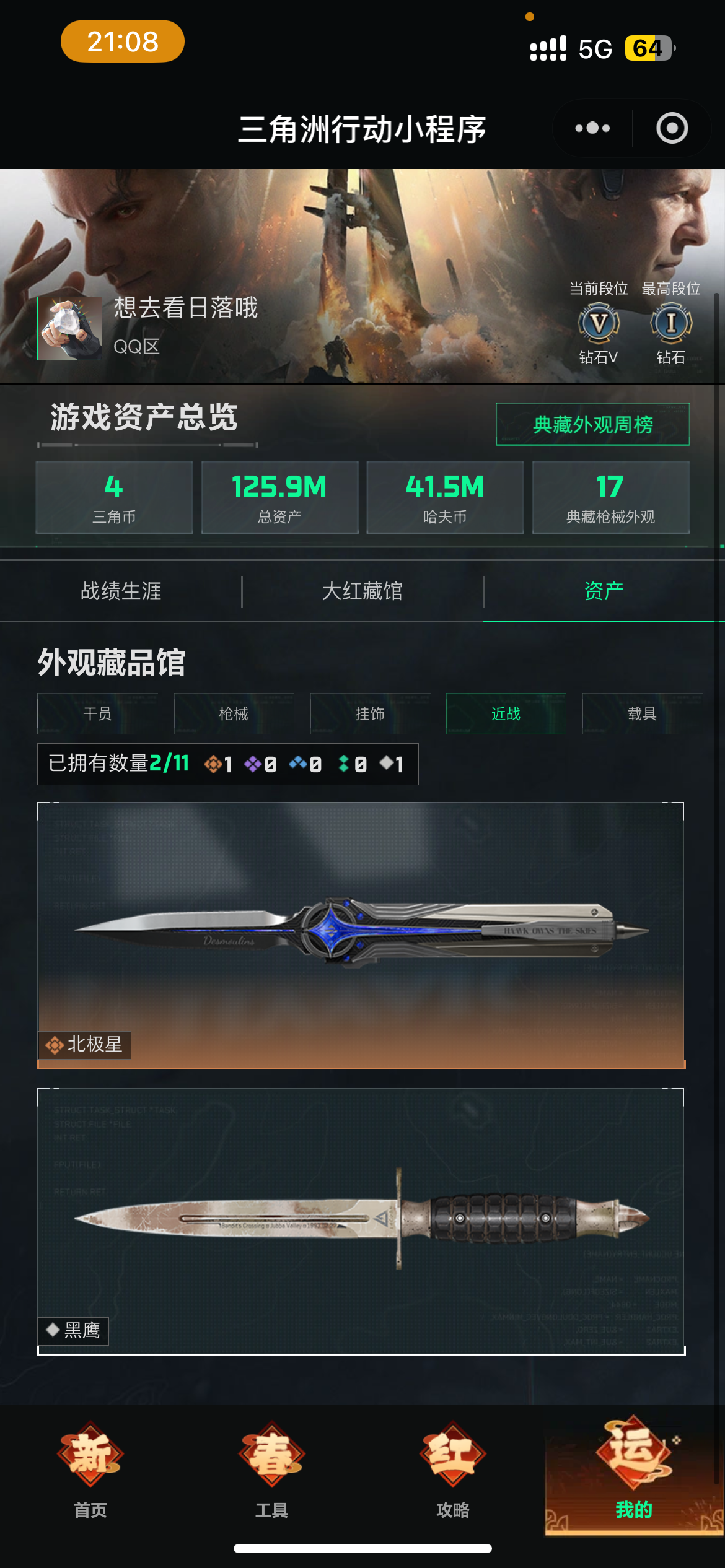Tap the player avatar picture
The height and width of the screenshot is (1568, 725).
69,328
